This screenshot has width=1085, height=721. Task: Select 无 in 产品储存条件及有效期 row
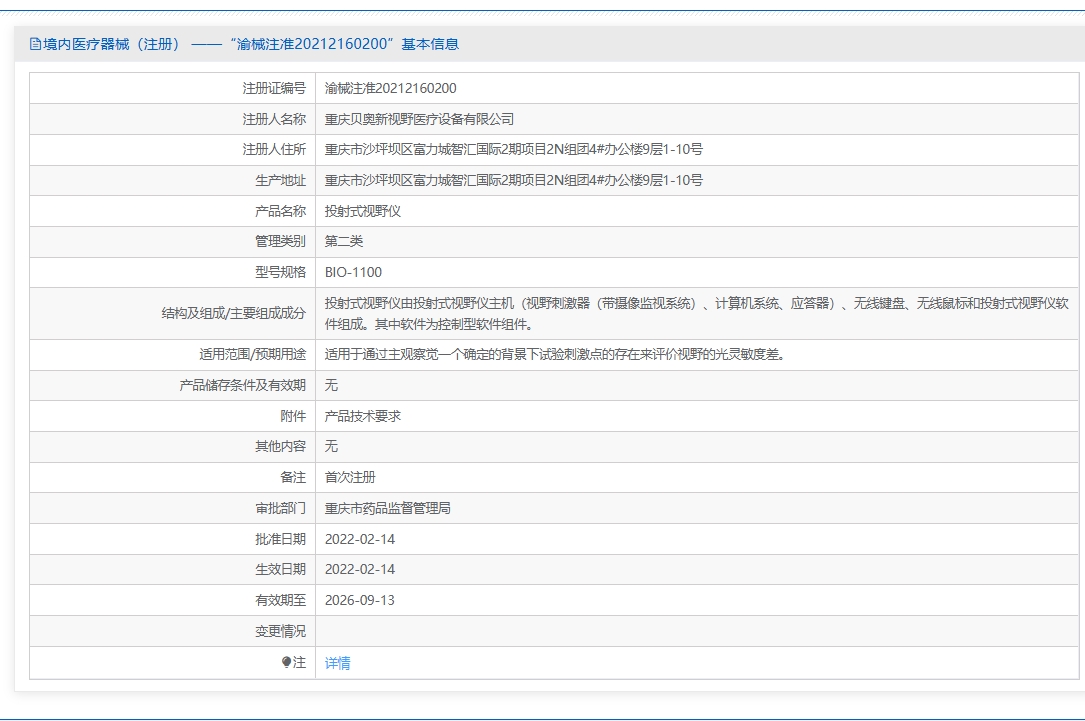pos(331,385)
